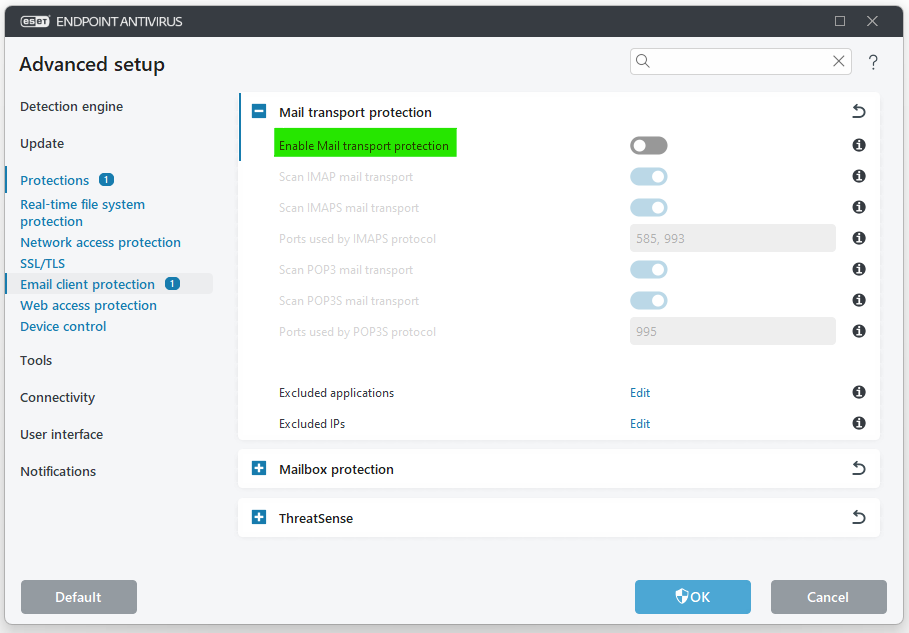Toggle Scan IMAPS mail transport switch
Screen dimensions: 909x633
649,208
